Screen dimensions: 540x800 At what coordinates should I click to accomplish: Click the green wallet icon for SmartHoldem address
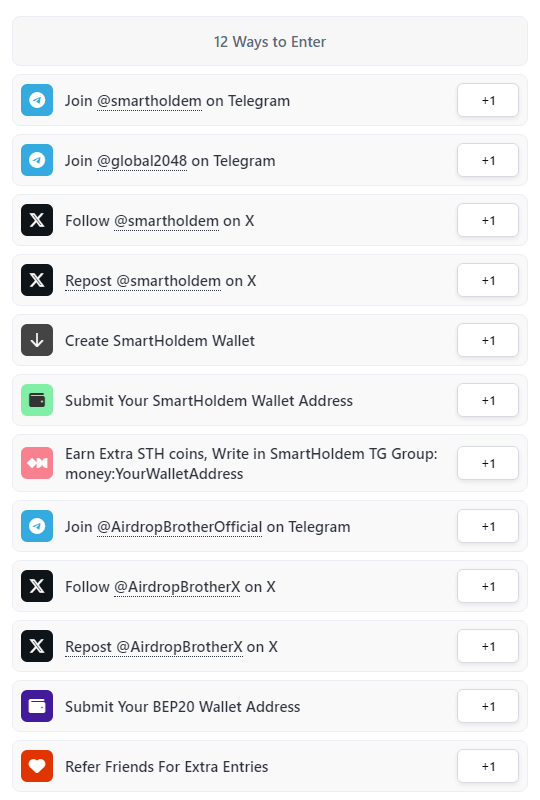tap(37, 400)
